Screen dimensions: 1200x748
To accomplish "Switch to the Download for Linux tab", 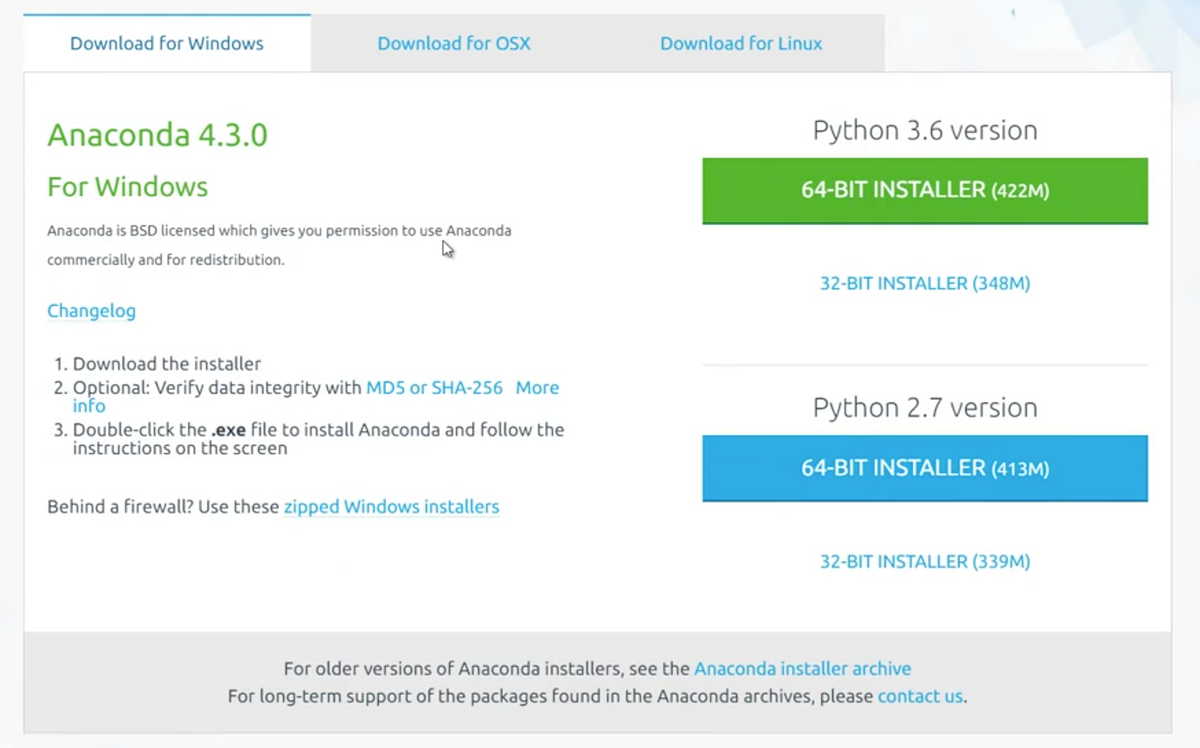I will pos(741,43).
